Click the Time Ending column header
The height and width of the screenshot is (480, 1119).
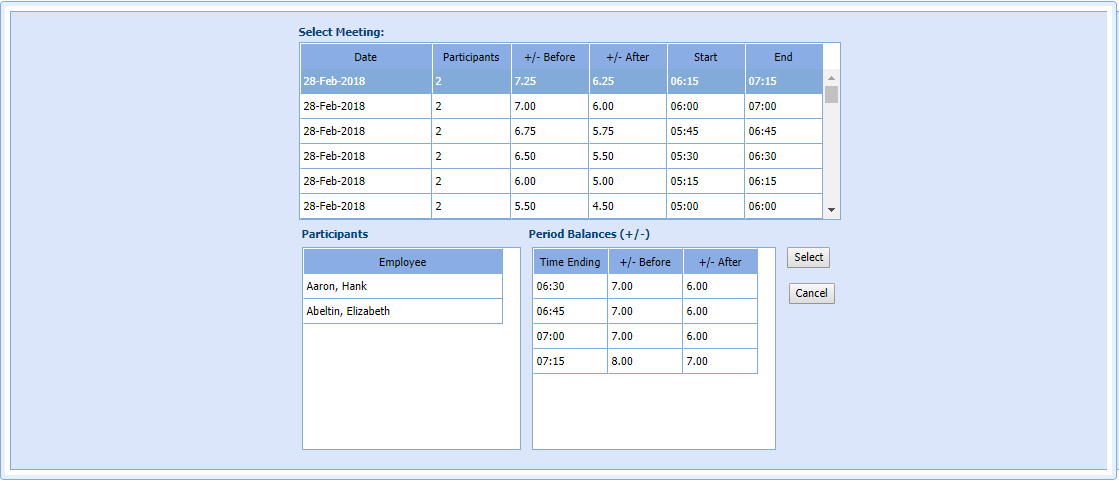(x=570, y=262)
